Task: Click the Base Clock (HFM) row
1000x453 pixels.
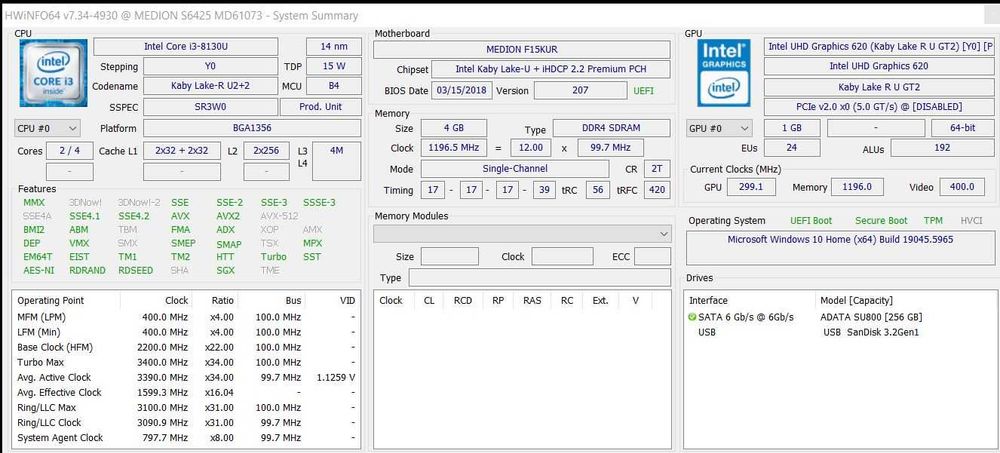Action: click(x=186, y=348)
